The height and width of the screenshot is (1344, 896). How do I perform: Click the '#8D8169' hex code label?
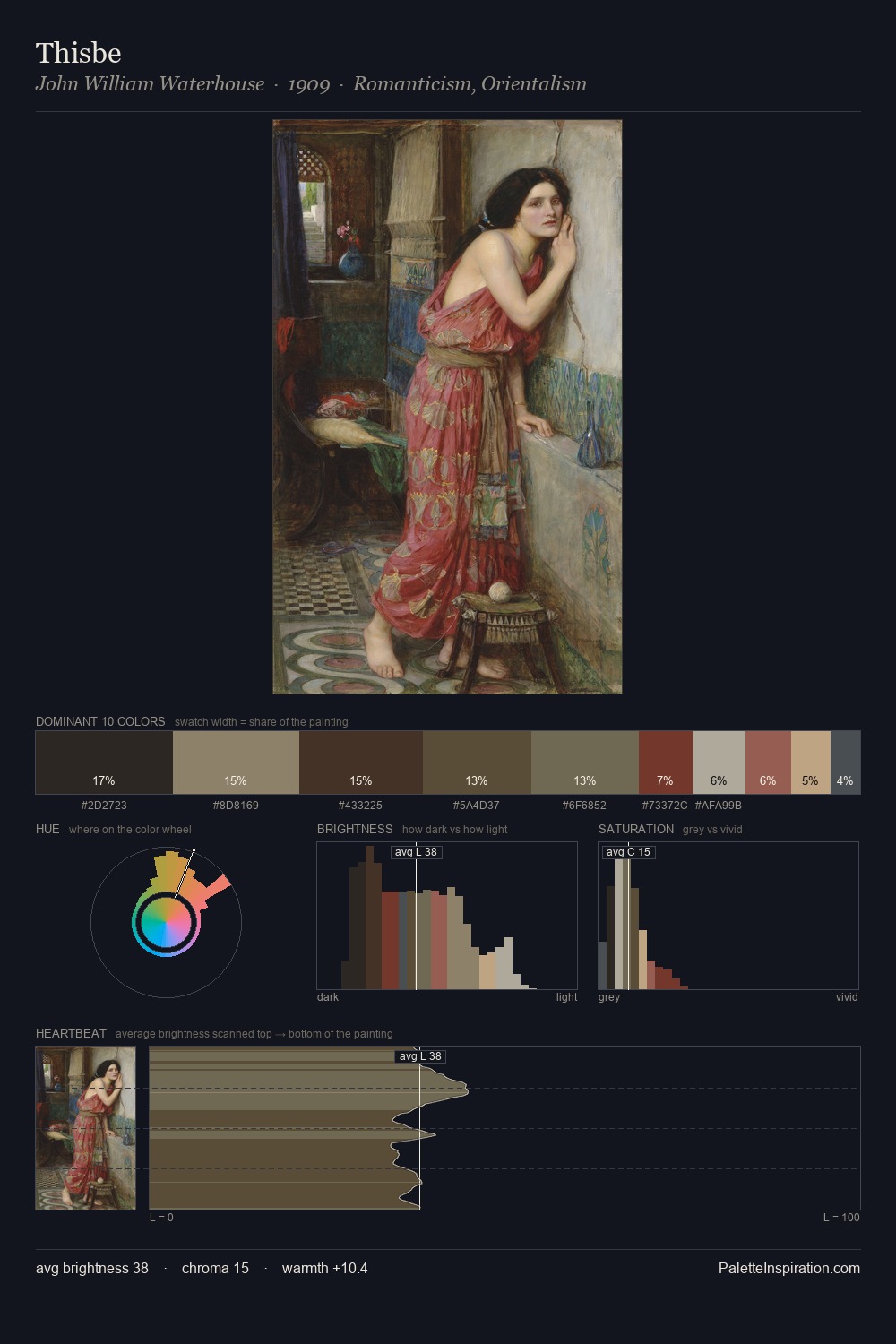[236, 806]
